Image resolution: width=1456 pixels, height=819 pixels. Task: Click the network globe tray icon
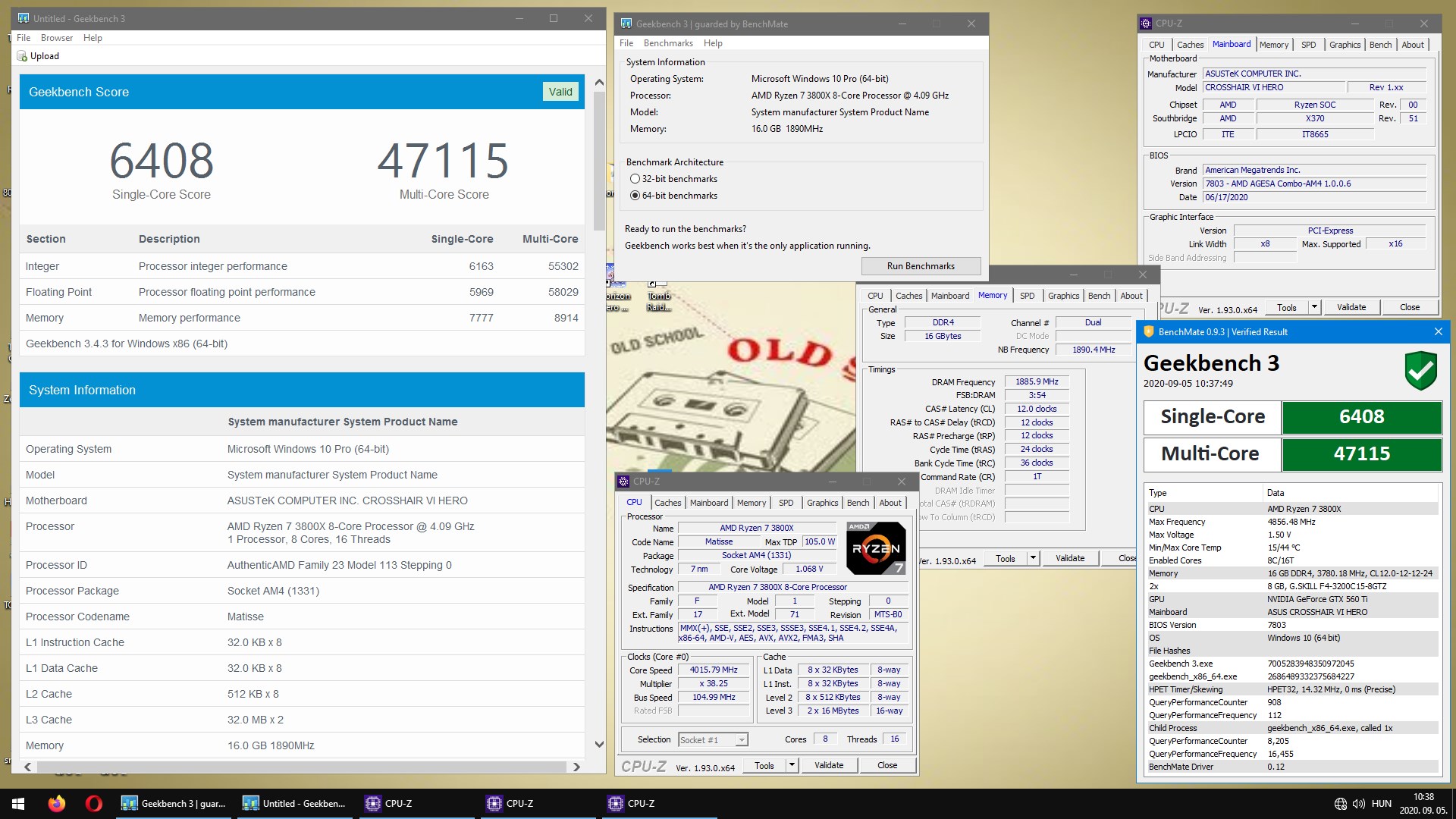point(1341,804)
